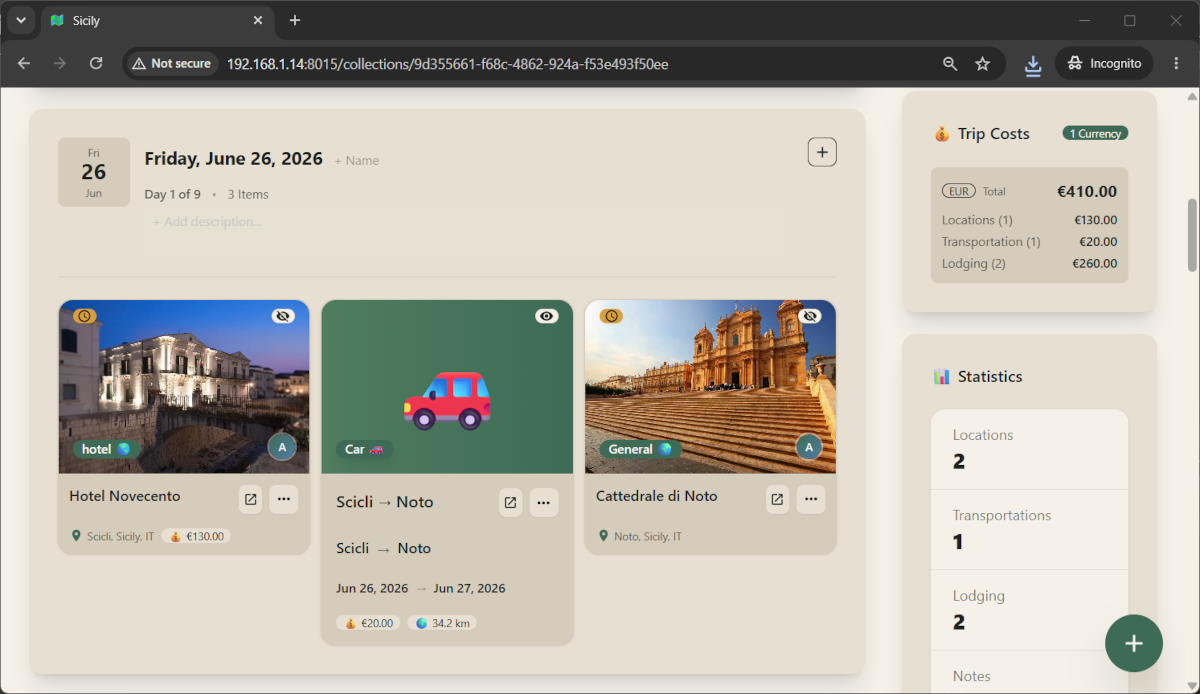Screen dimensions: 1200x694
Task: Go back in the browser
Action: pos(24,63)
